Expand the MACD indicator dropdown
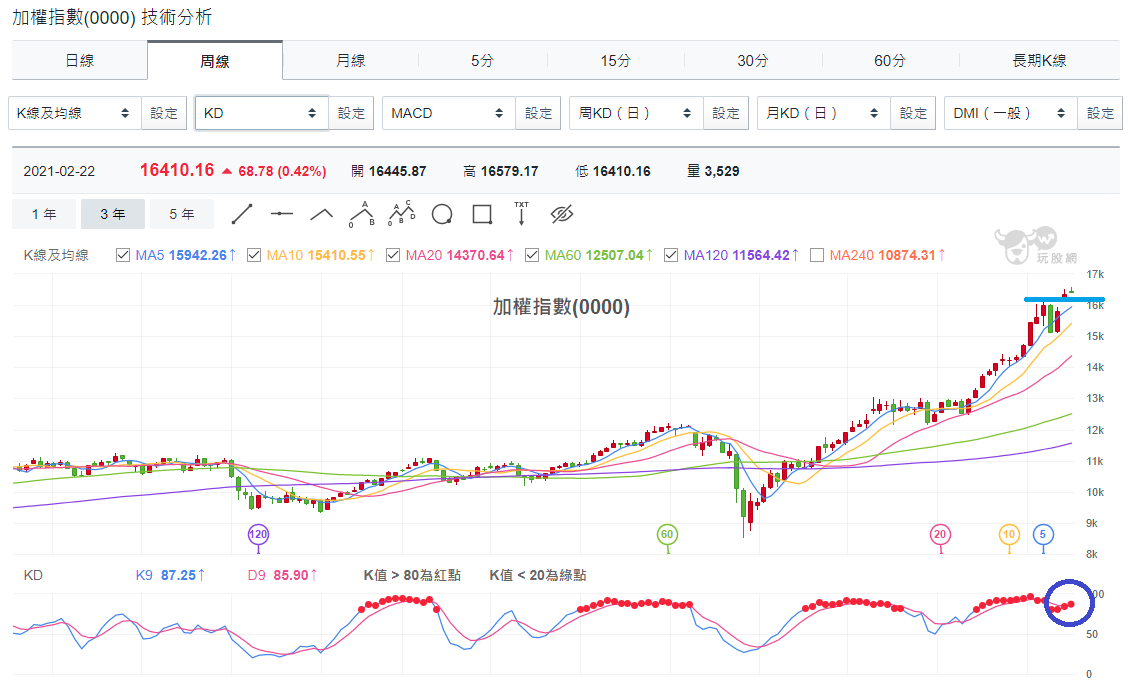This screenshot has height=685, width=1128. (x=449, y=113)
